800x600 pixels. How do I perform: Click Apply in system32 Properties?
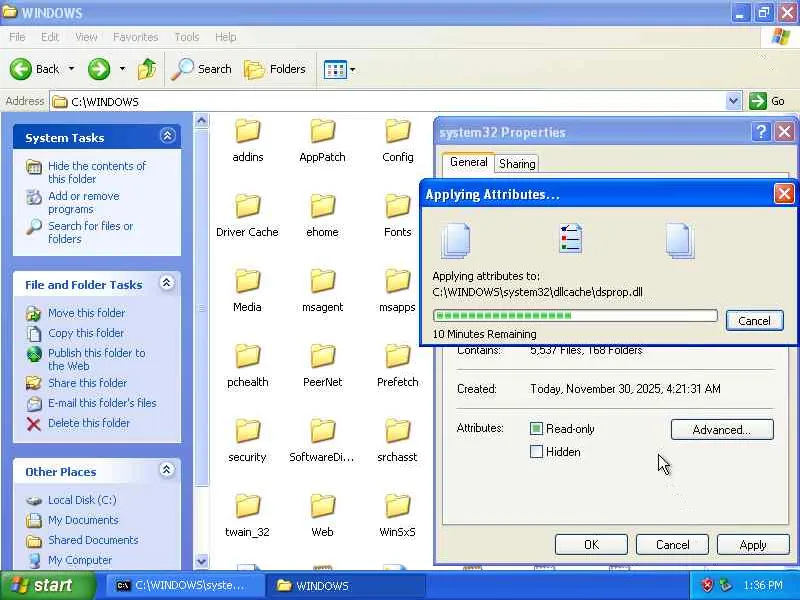753,545
